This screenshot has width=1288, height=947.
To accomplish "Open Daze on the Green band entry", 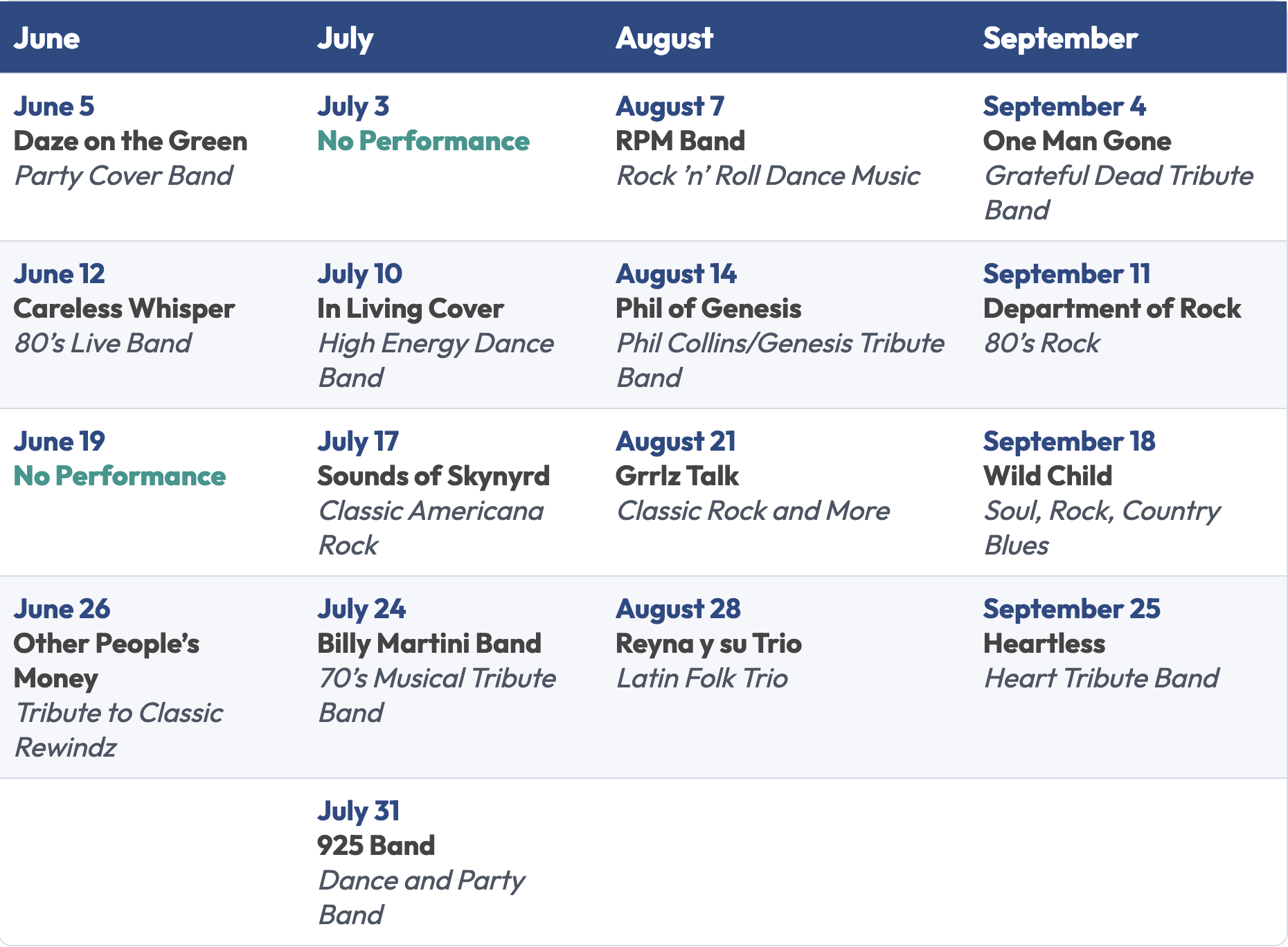I will click(x=130, y=141).
